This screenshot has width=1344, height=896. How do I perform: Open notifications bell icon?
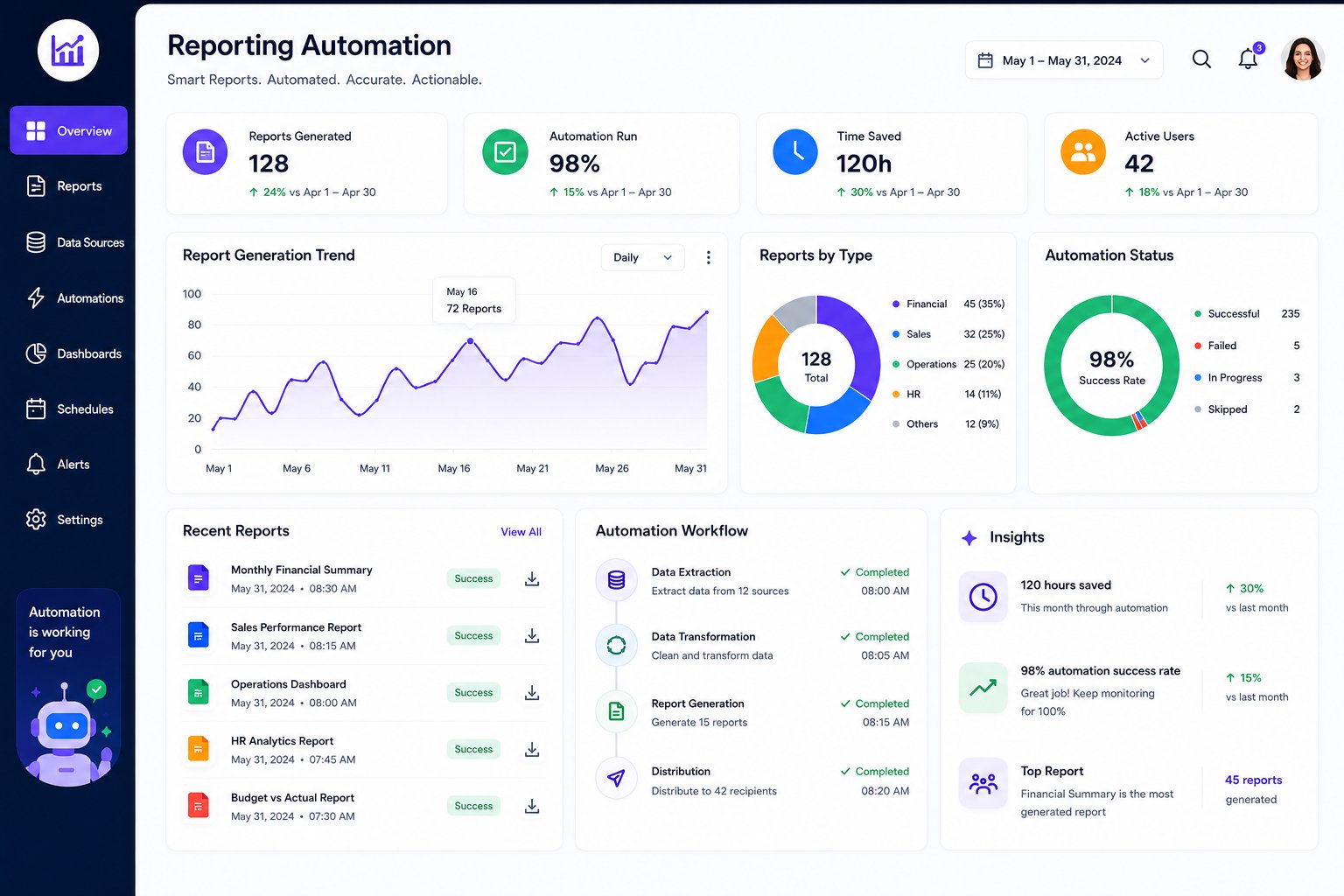(x=1249, y=59)
